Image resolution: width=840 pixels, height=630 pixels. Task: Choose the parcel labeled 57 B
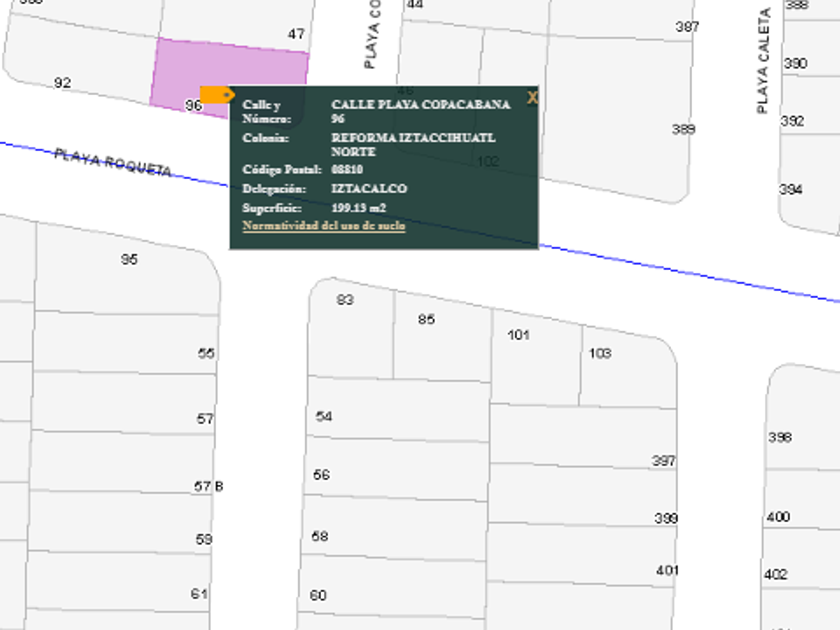[208, 486]
